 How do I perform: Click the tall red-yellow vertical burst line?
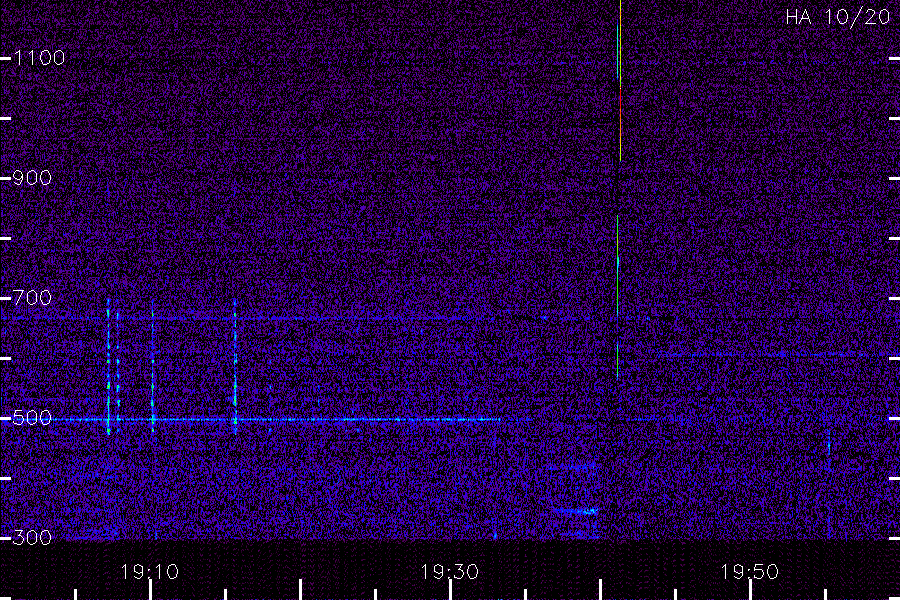point(620,80)
